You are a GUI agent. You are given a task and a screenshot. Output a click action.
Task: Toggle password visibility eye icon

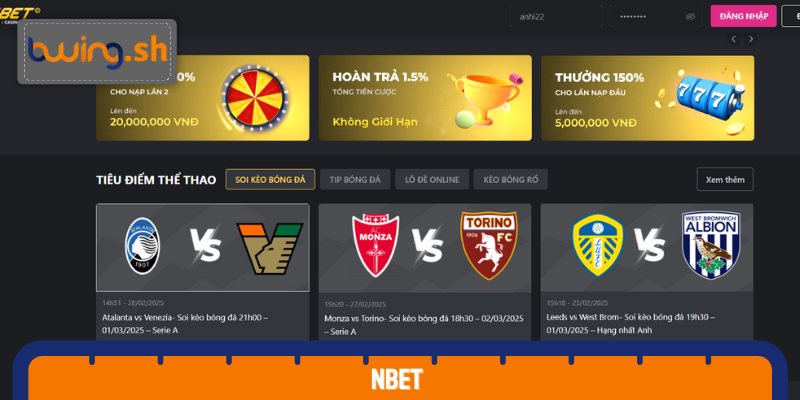tap(690, 16)
